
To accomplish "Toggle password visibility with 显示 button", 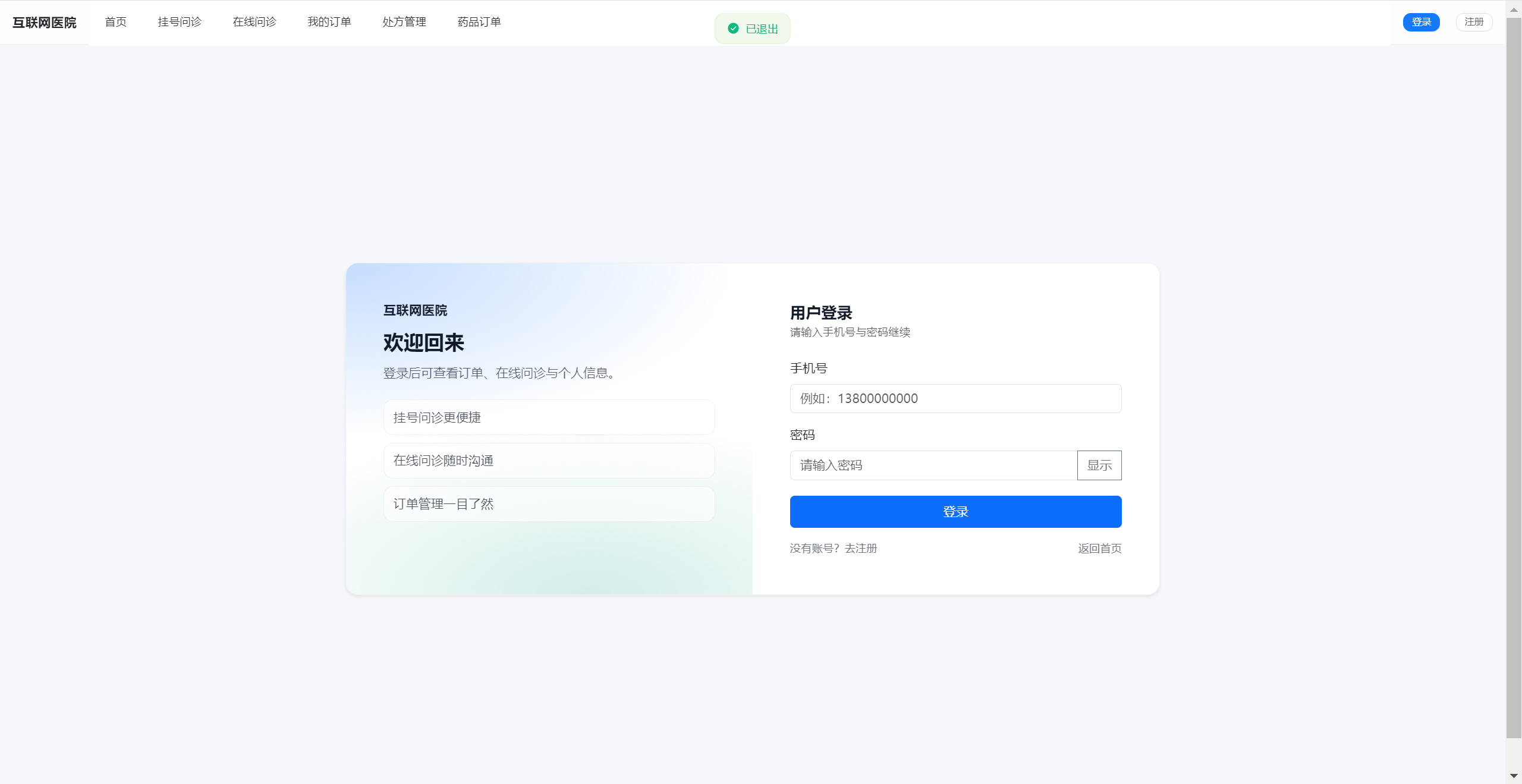I will (1099, 465).
